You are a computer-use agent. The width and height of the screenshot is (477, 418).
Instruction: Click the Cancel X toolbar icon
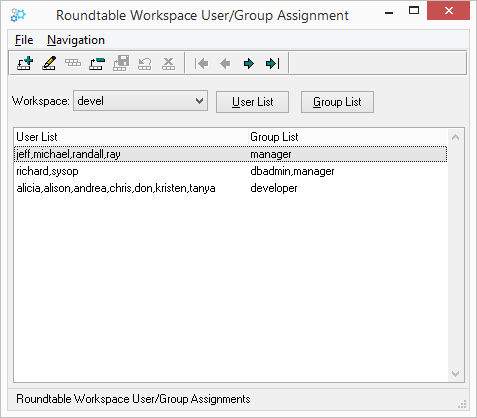click(x=168, y=63)
